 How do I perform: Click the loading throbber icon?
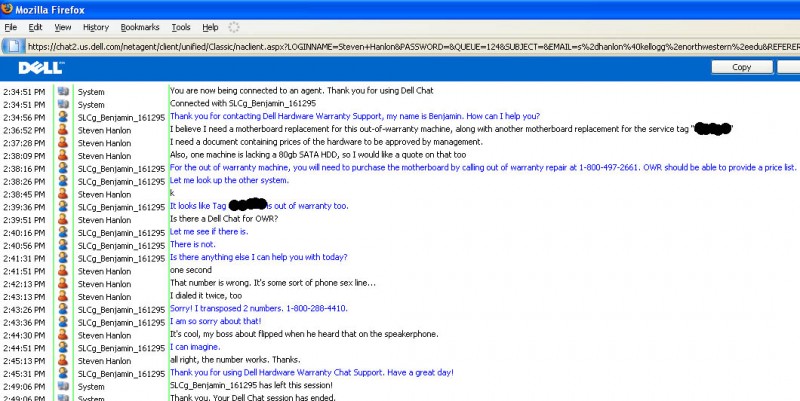pos(234,27)
